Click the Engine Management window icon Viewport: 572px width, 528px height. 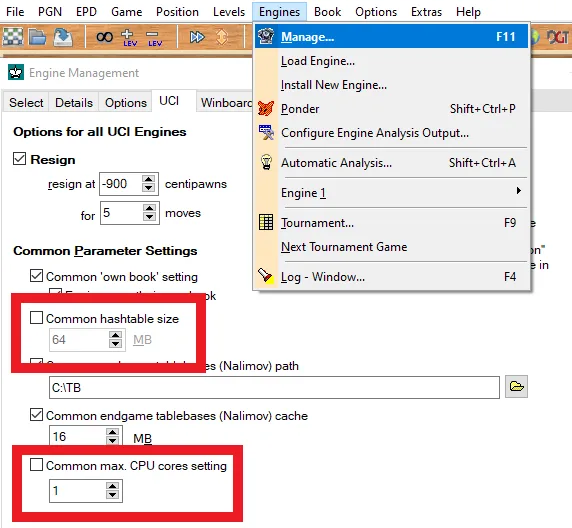[x=16, y=73]
